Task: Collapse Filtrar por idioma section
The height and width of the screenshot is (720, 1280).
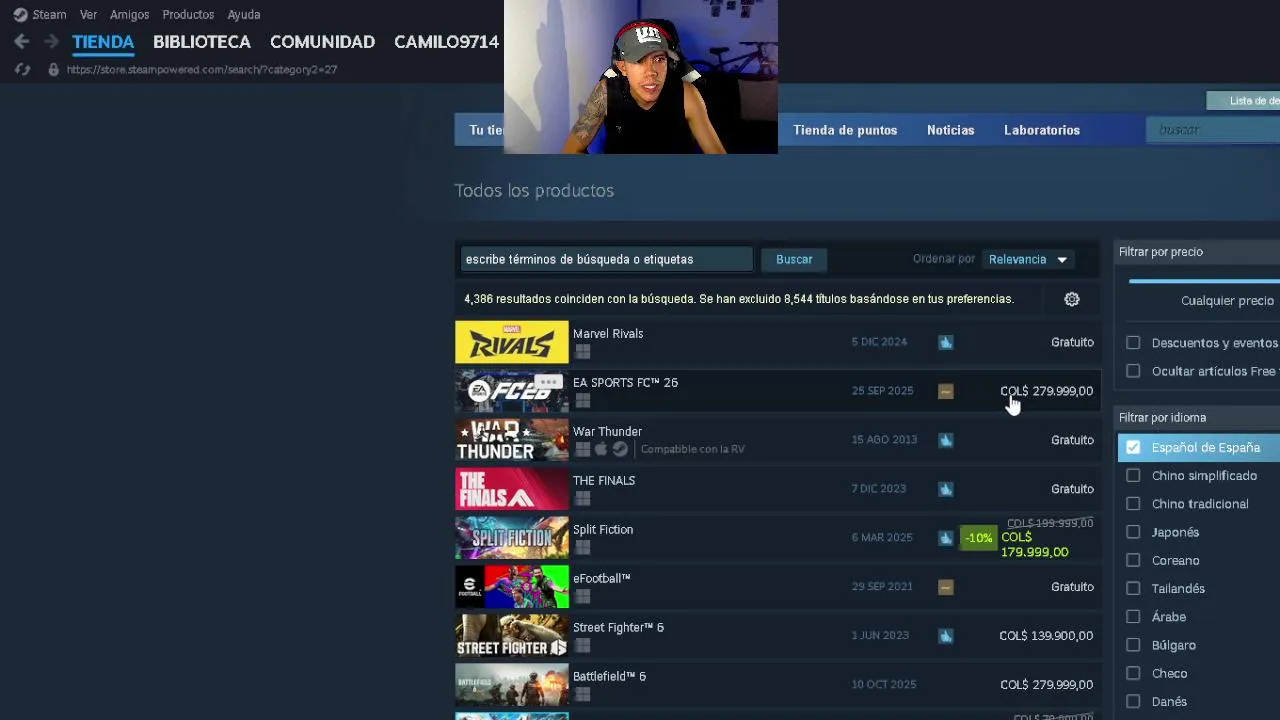Action: (x=1198, y=418)
